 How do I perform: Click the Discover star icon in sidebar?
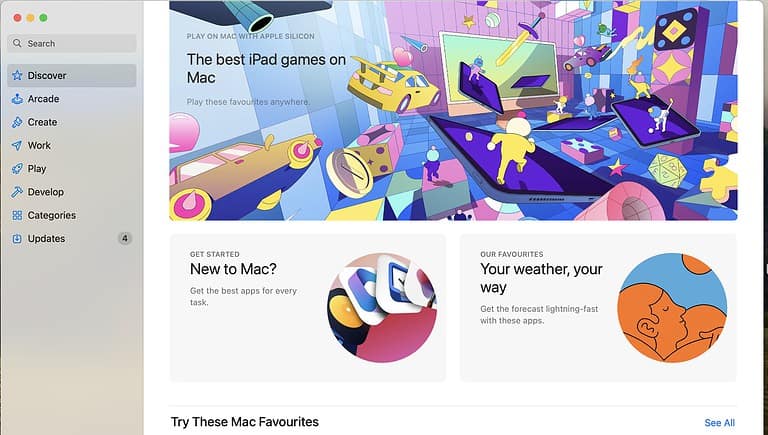(17, 75)
